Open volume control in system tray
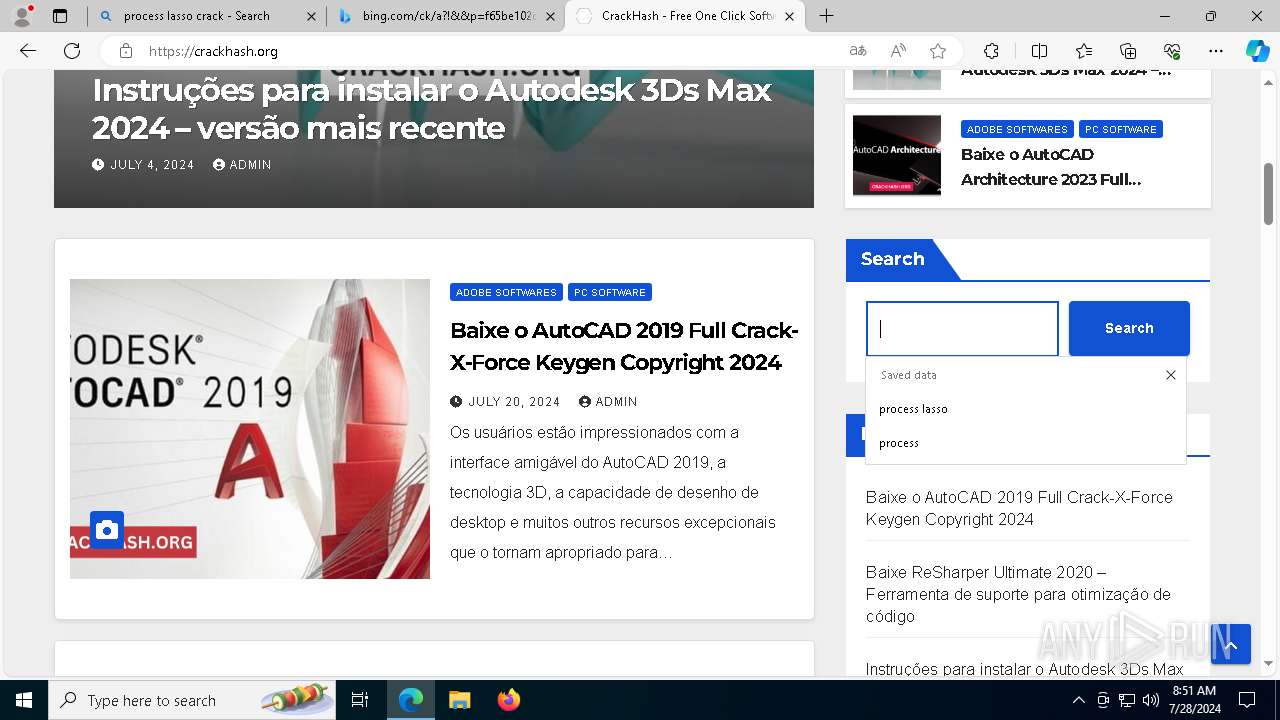1280x720 pixels. point(1151,700)
